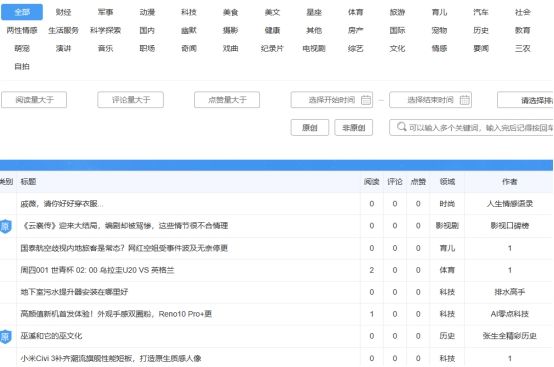Pick the 房产 category filter

click(x=355, y=30)
